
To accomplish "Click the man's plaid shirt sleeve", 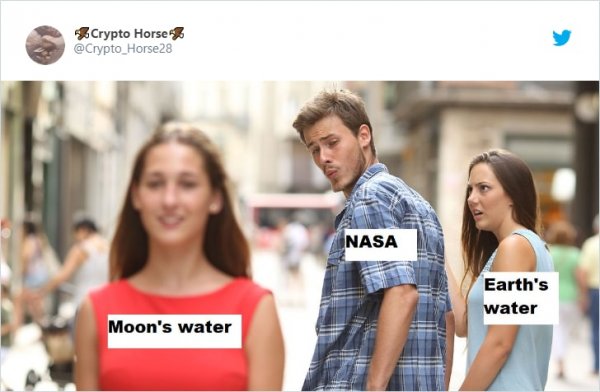I will pos(386,264).
